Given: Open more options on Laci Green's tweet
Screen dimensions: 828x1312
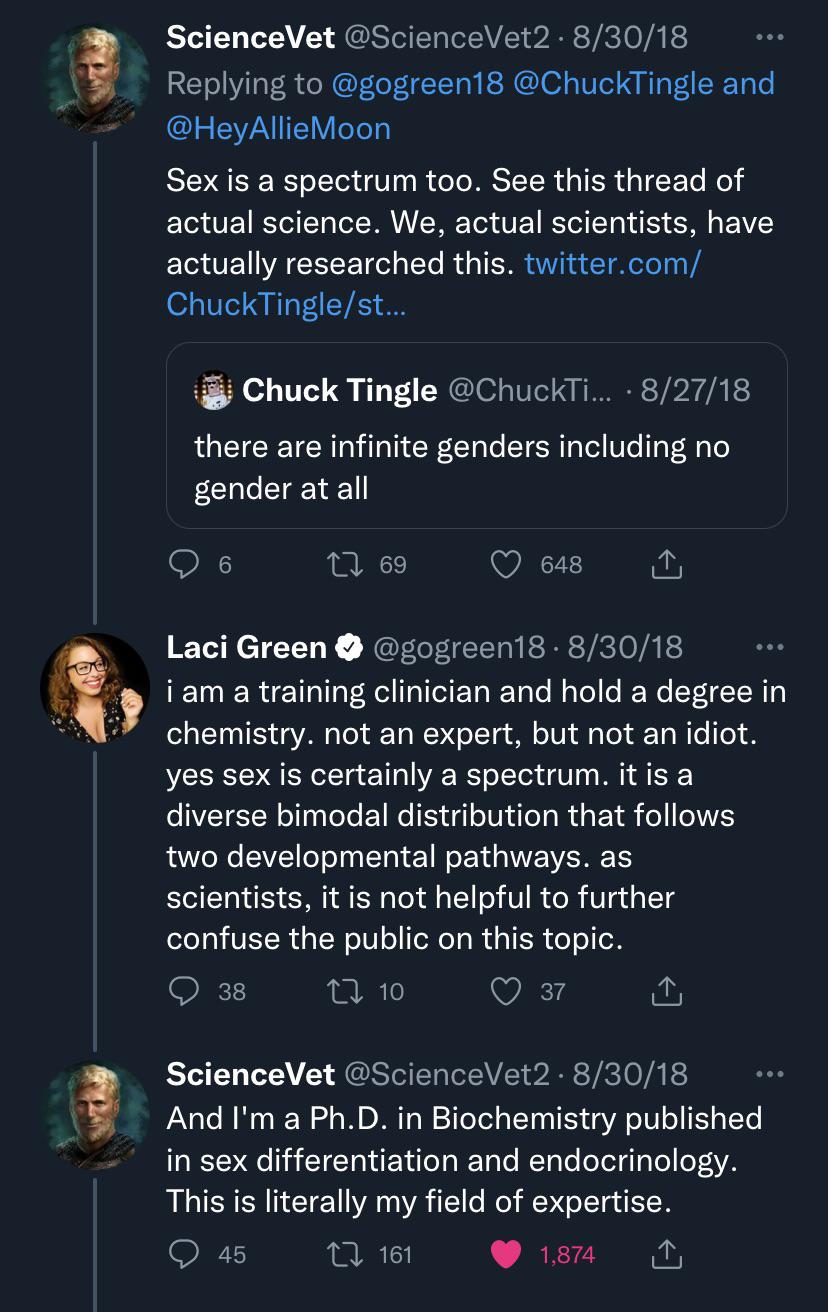Looking at the screenshot, I should 769,647.
